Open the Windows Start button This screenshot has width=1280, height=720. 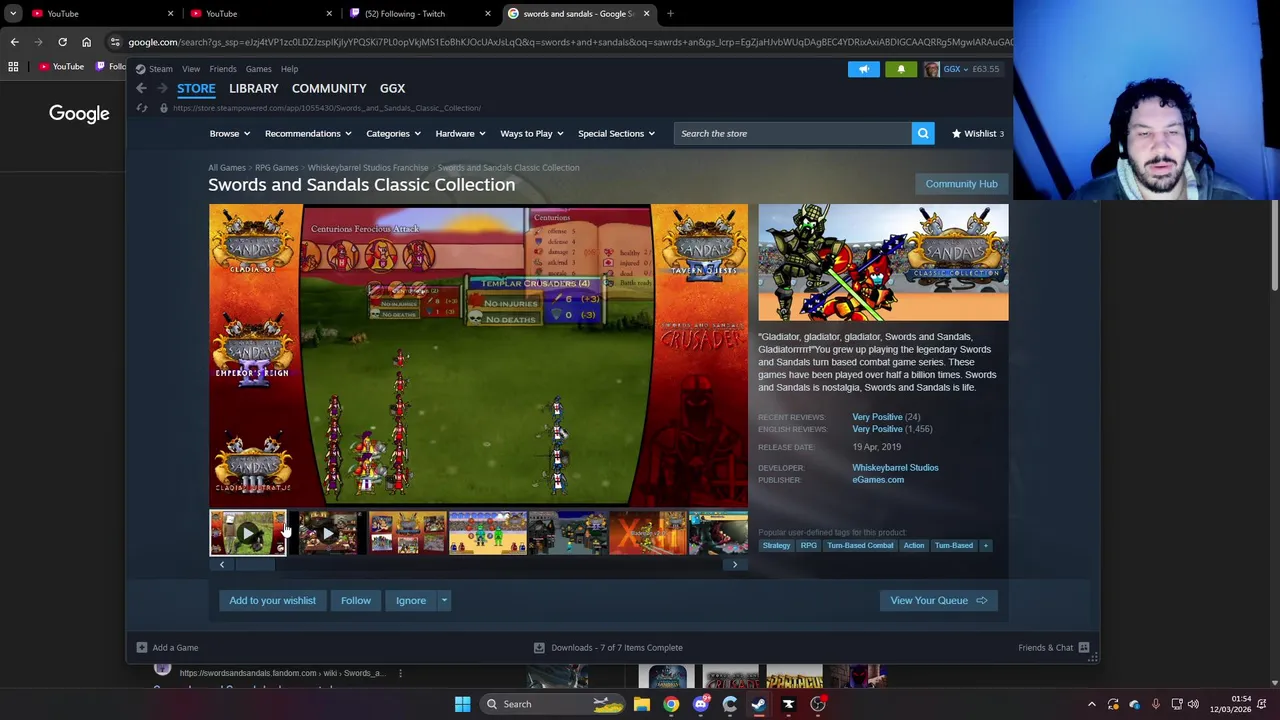click(x=462, y=704)
